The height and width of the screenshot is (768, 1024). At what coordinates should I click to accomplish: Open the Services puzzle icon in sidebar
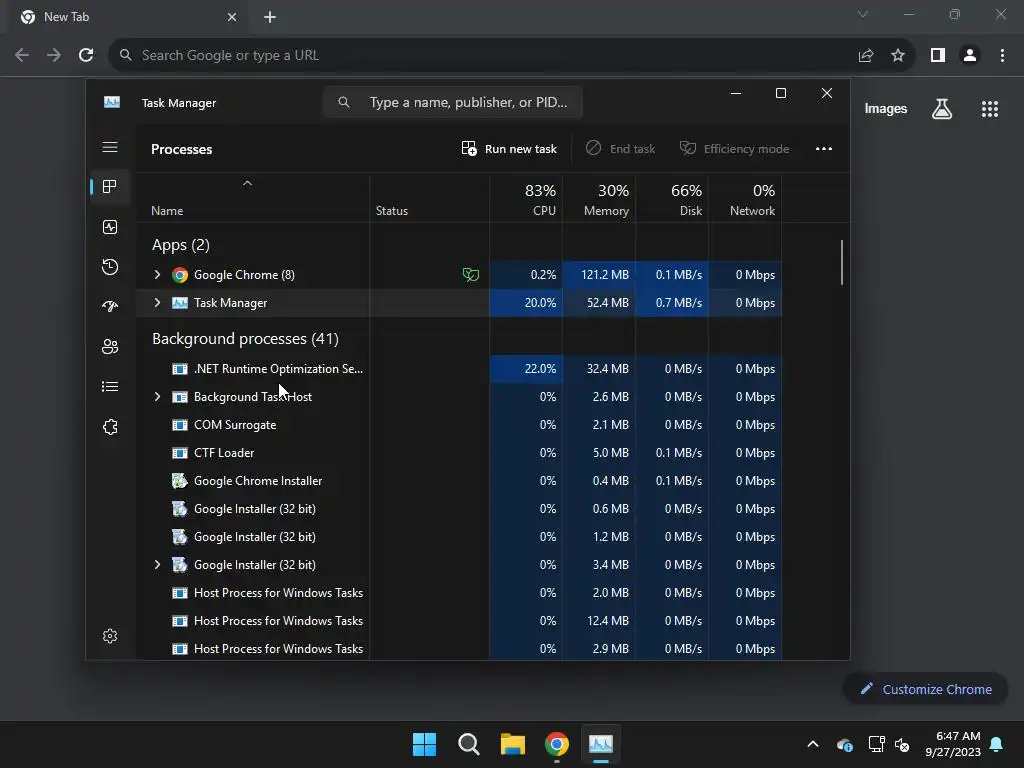[x=110, y=427]
